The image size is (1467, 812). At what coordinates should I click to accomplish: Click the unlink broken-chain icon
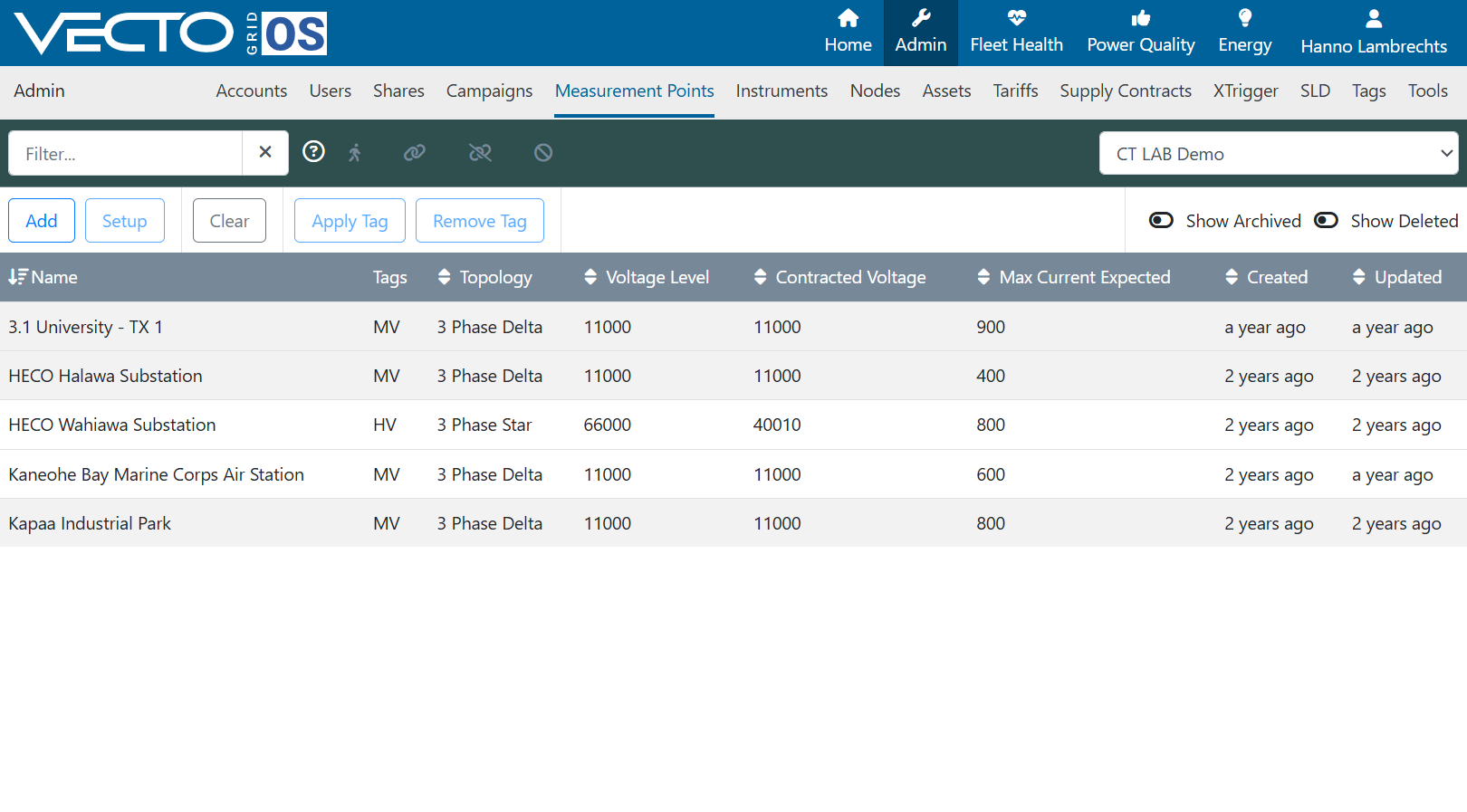click(480, 153)
